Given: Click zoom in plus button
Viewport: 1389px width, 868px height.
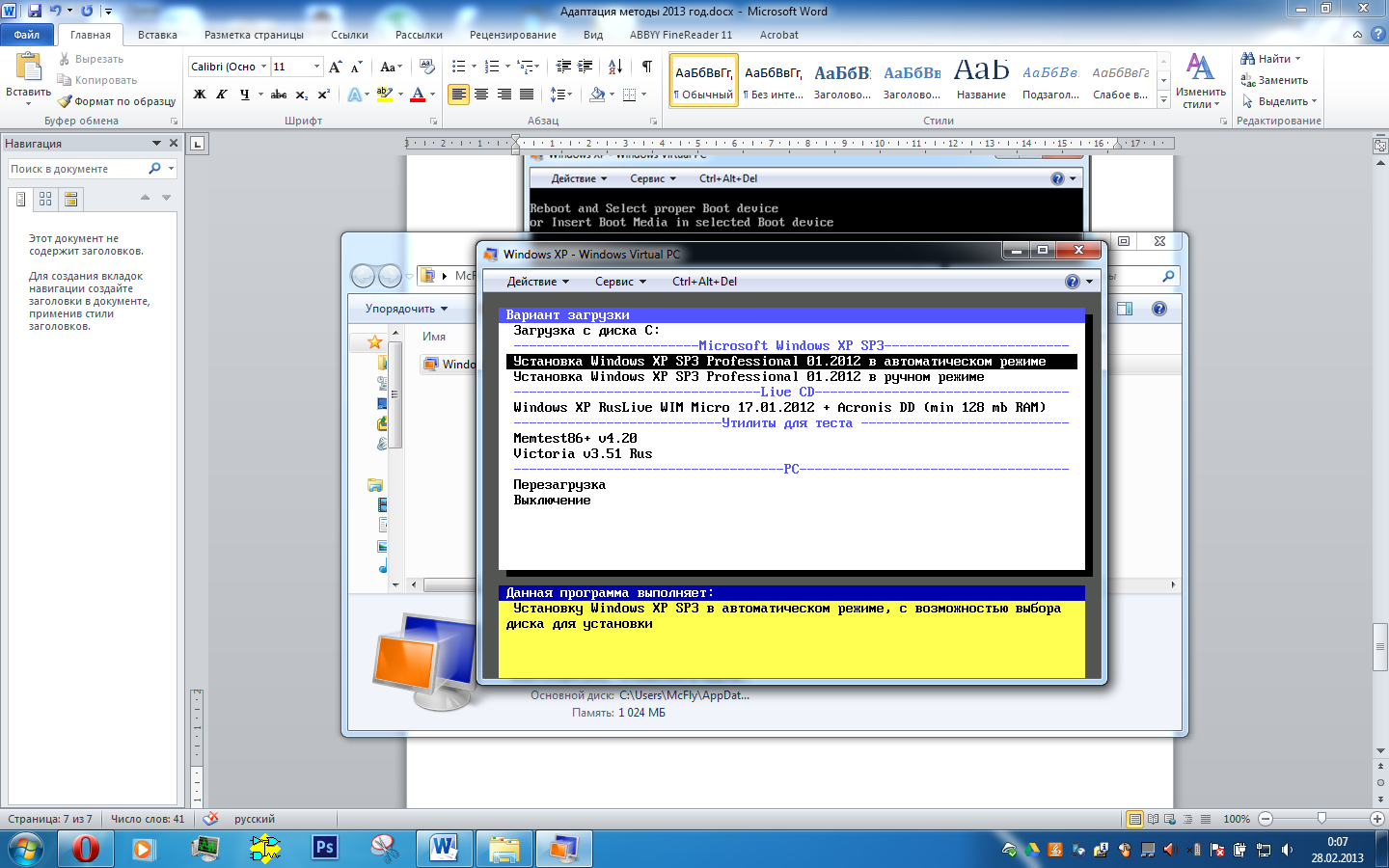Looking at the screenshot, I should pos(1377,819).
